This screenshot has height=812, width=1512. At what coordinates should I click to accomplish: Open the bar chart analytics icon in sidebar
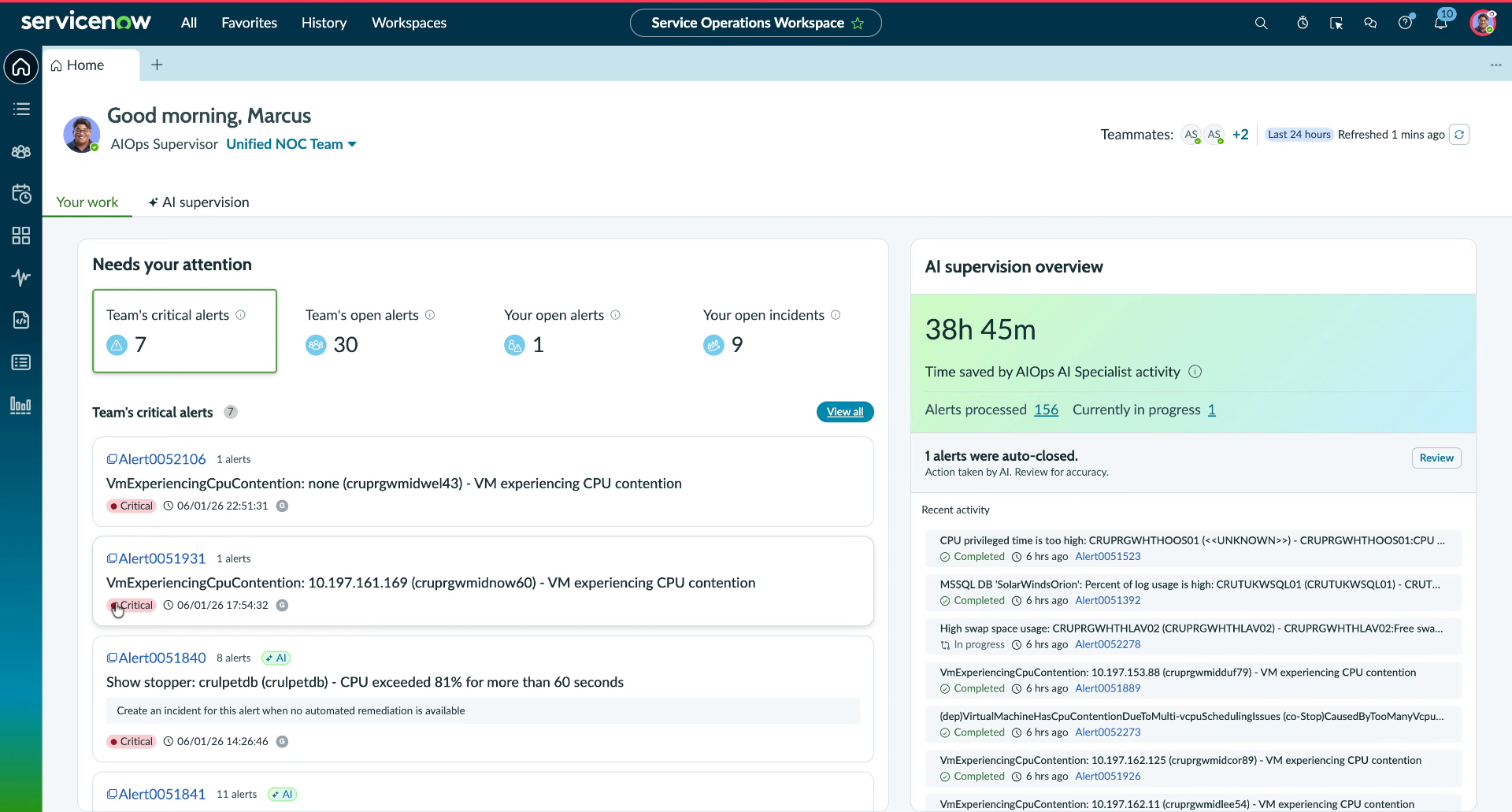(x=21, y=406)
